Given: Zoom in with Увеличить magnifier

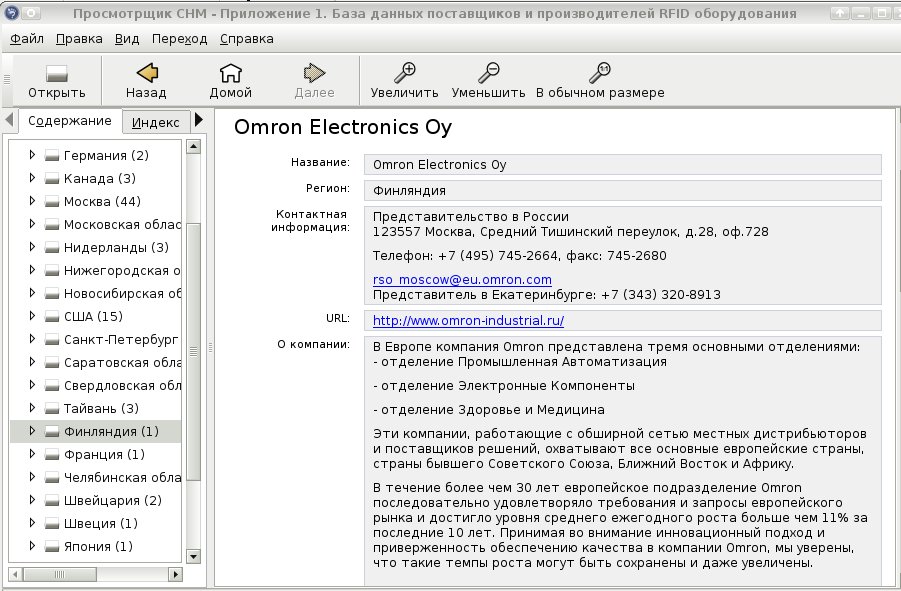Looking at the screenshot, I should tap(405, 82).
